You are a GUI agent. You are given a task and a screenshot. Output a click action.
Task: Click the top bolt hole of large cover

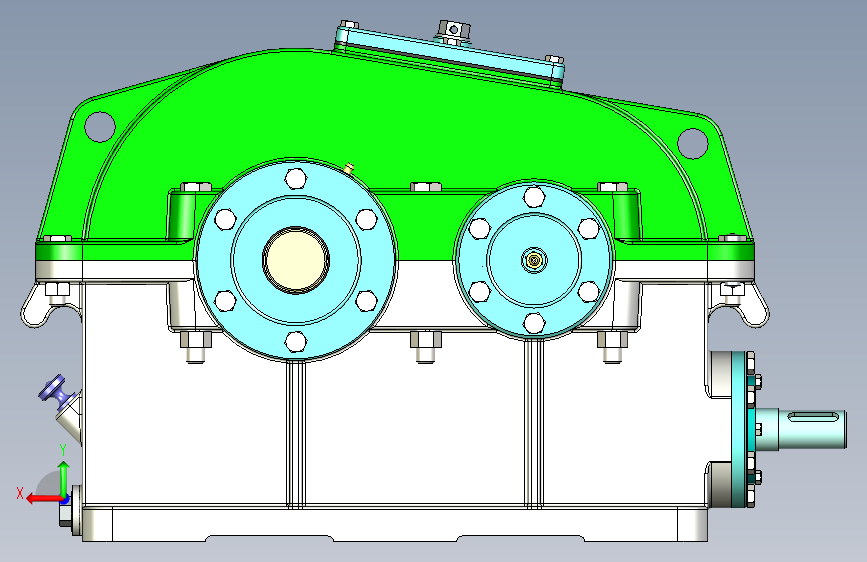click(296, 179)
